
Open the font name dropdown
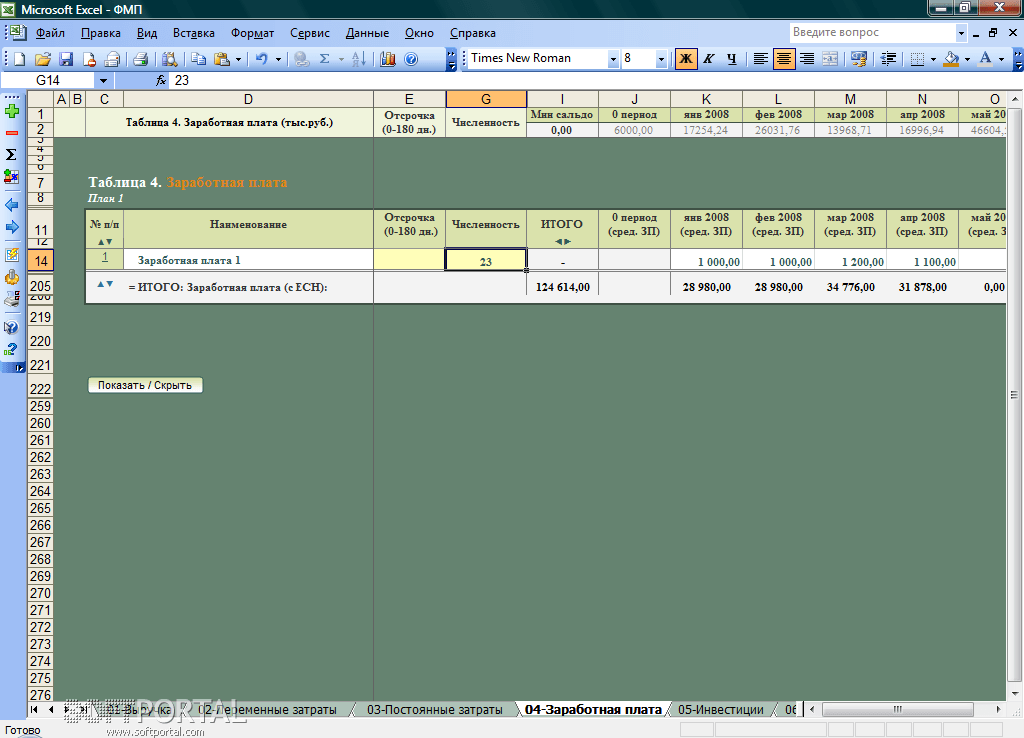[x=613, y=59]
